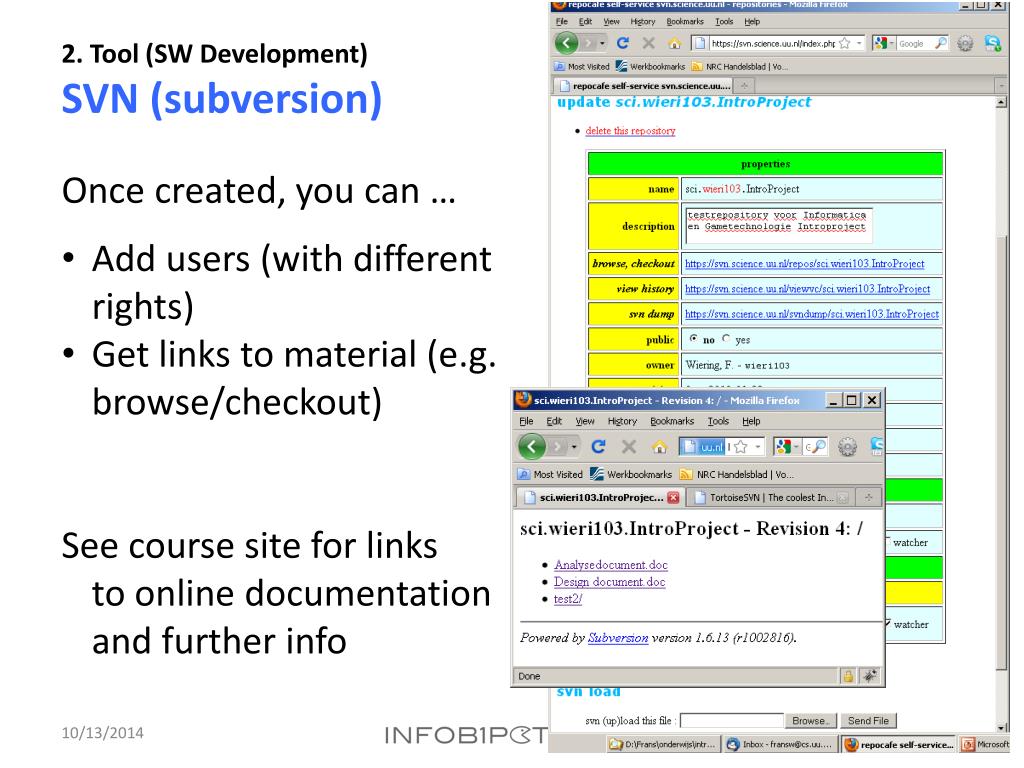The width and height of the screenshot is (1024, 768).
Task: Open the view history viewvc link
Action: pos(807,289)
